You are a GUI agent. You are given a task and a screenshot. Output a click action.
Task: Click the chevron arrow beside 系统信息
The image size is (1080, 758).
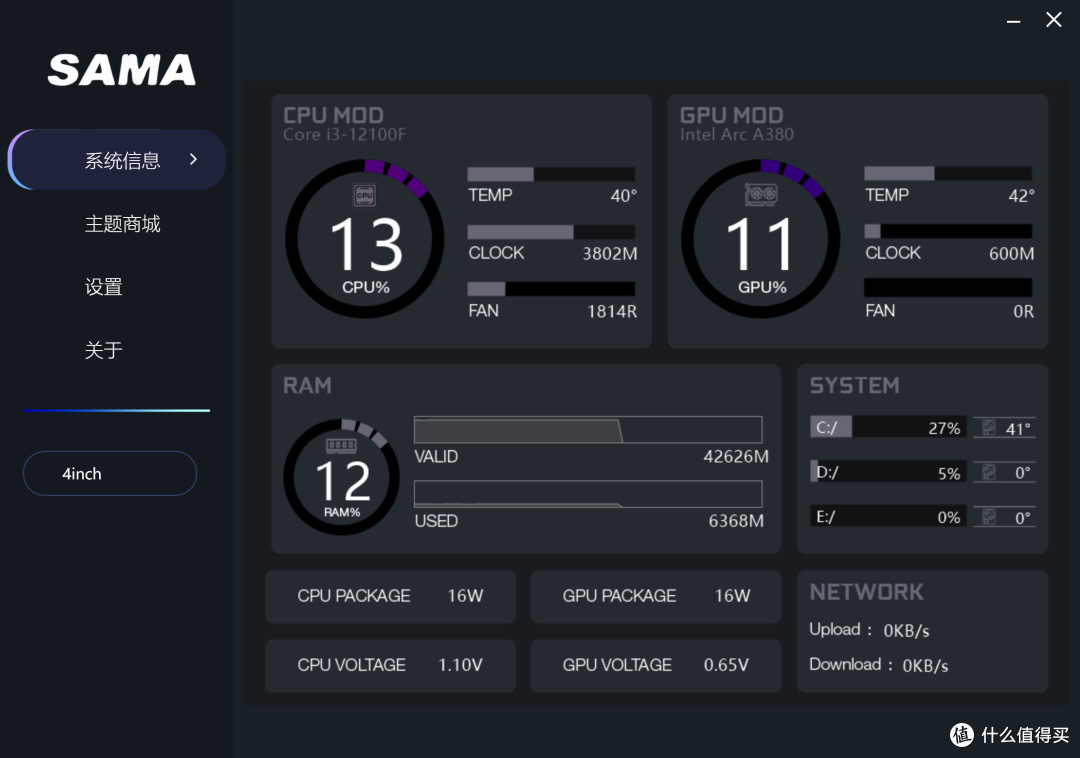point(194,159)
